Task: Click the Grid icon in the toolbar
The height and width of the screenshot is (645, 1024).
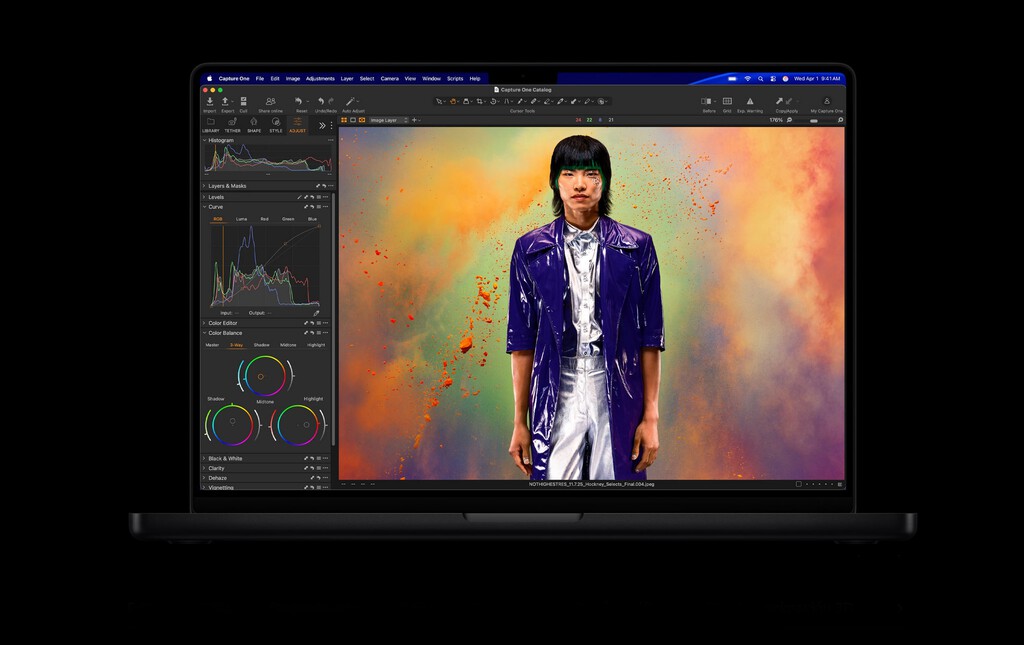Action: pyautogui.click(x=727, y=100)
